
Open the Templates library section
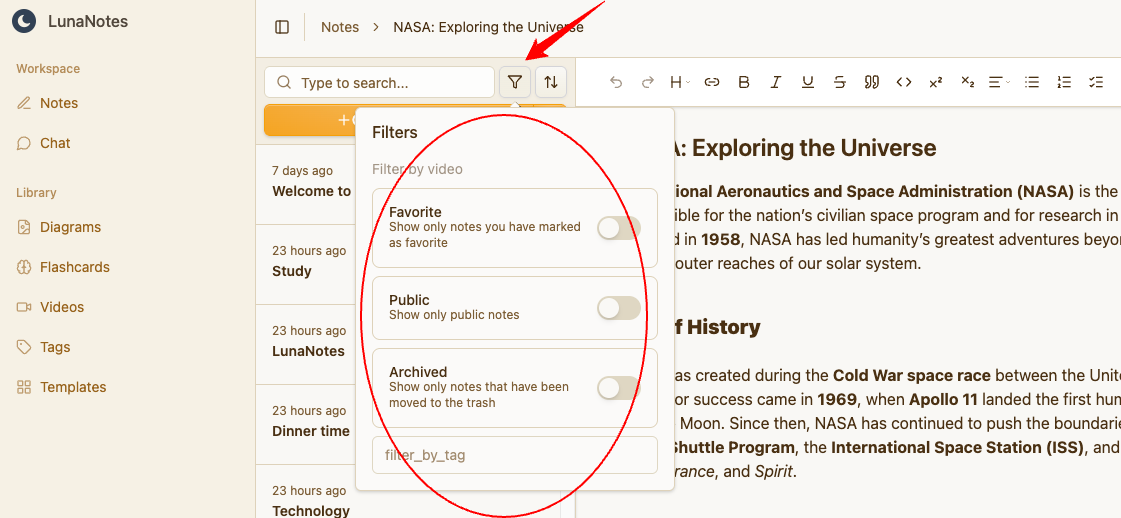point(72,387)
